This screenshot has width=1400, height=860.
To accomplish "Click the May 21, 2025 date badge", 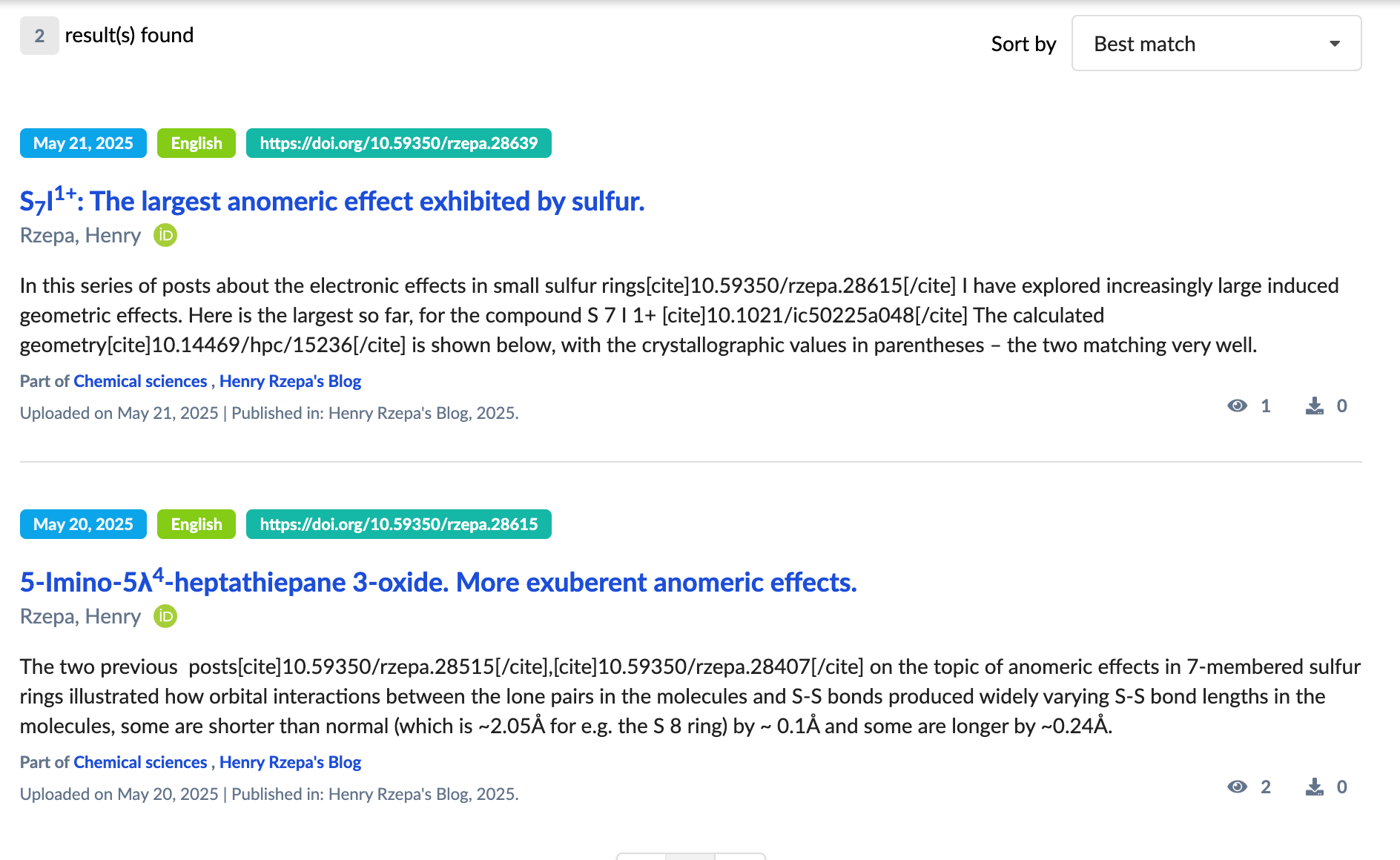I will [x=83, y=143].
